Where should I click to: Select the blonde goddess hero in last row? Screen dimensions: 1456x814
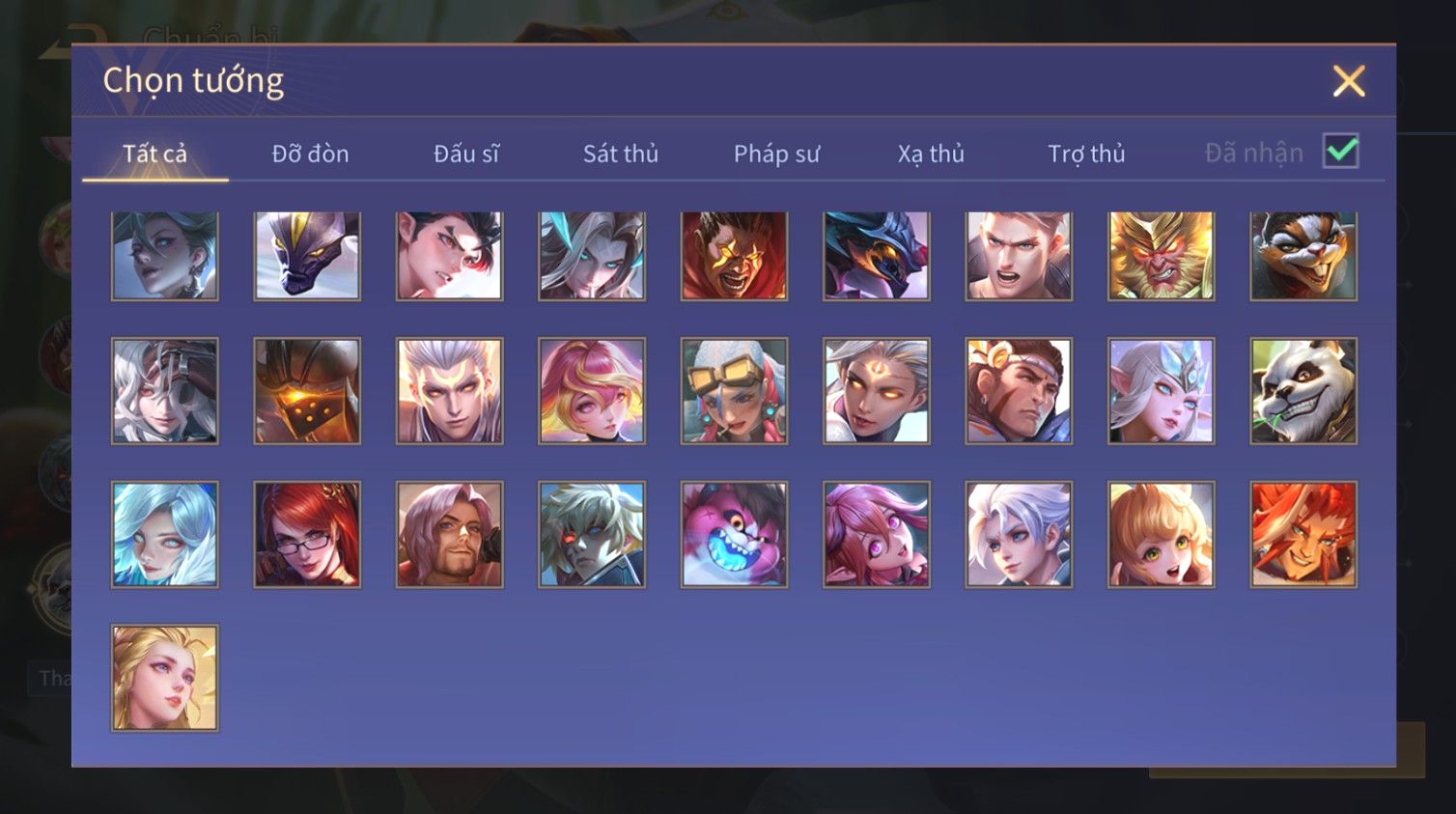click(165, 678)
